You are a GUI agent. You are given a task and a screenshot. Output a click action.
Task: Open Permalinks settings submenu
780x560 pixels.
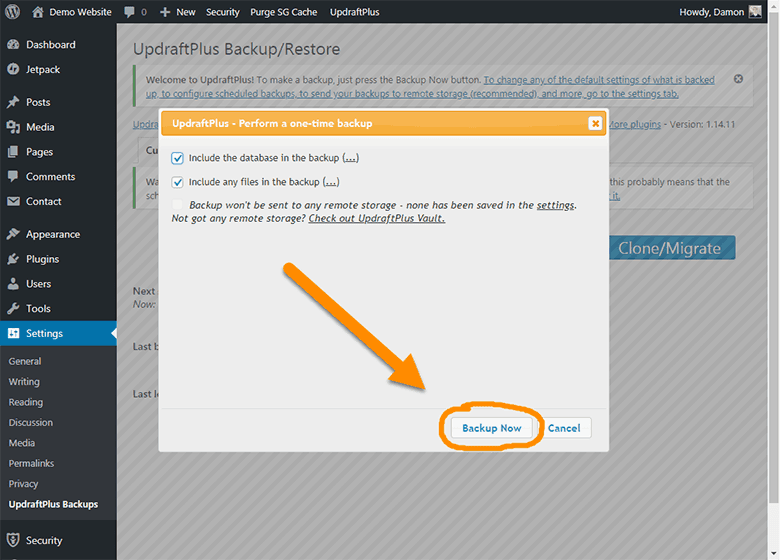[31, 463]
